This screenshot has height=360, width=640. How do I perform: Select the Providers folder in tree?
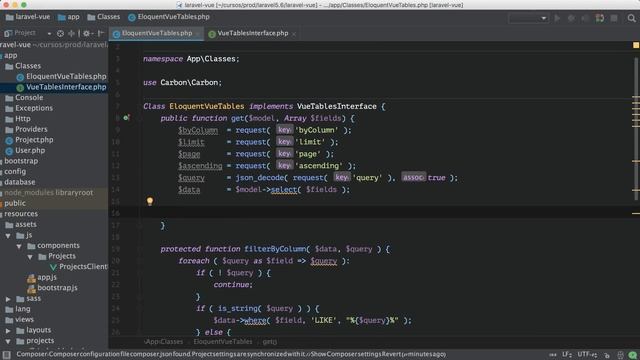click(x=27, y=129)
